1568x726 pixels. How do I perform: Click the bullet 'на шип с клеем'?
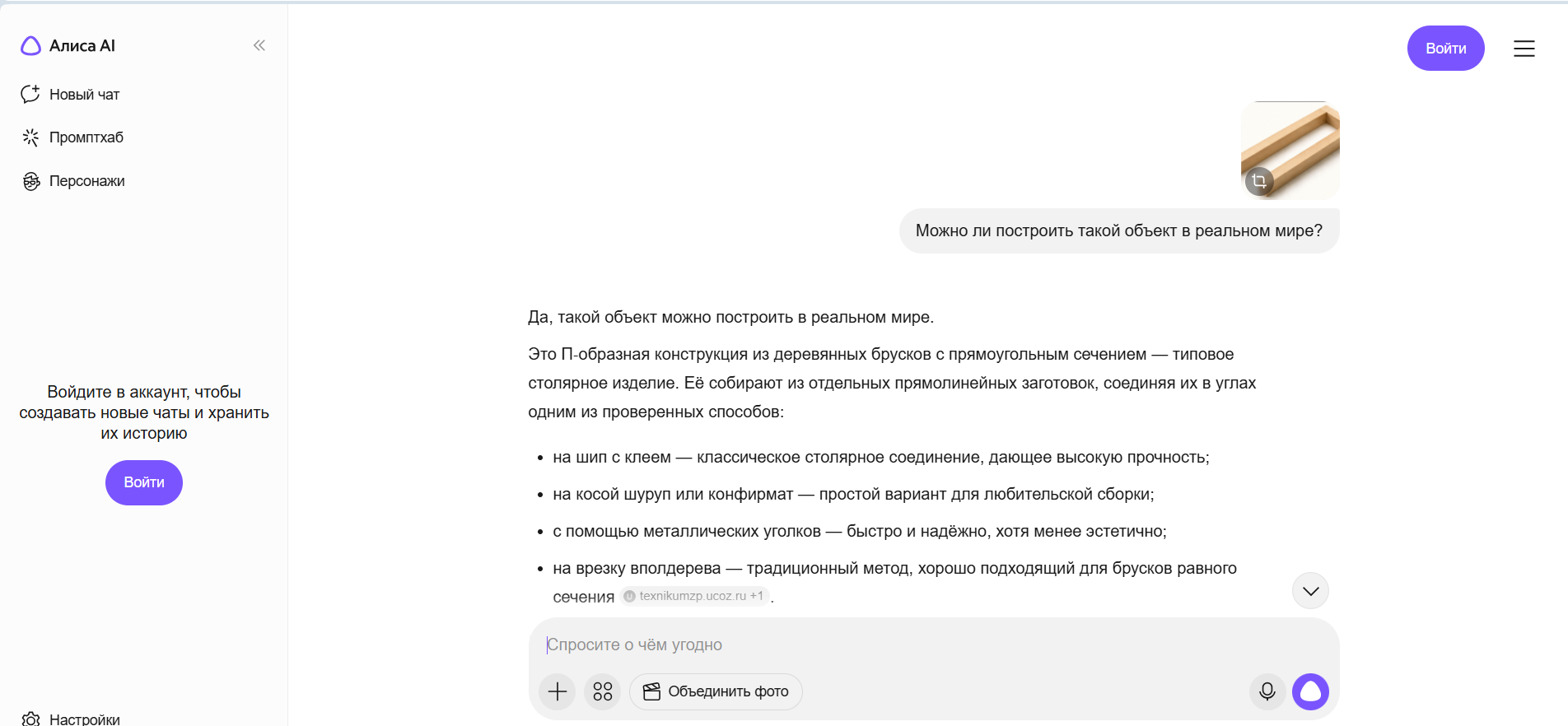(x=880, y=457)
